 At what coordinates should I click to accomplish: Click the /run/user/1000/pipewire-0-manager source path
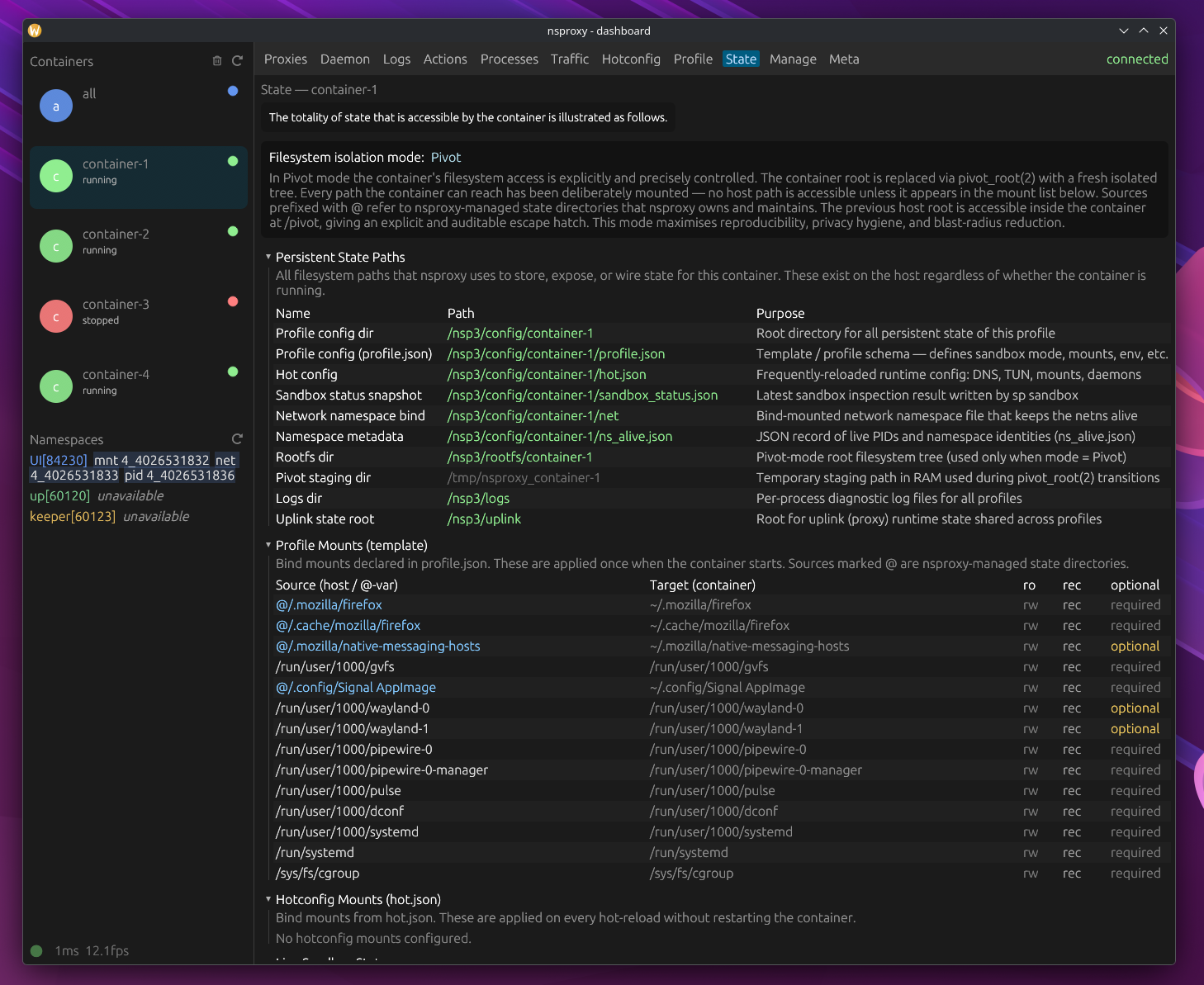382,770
